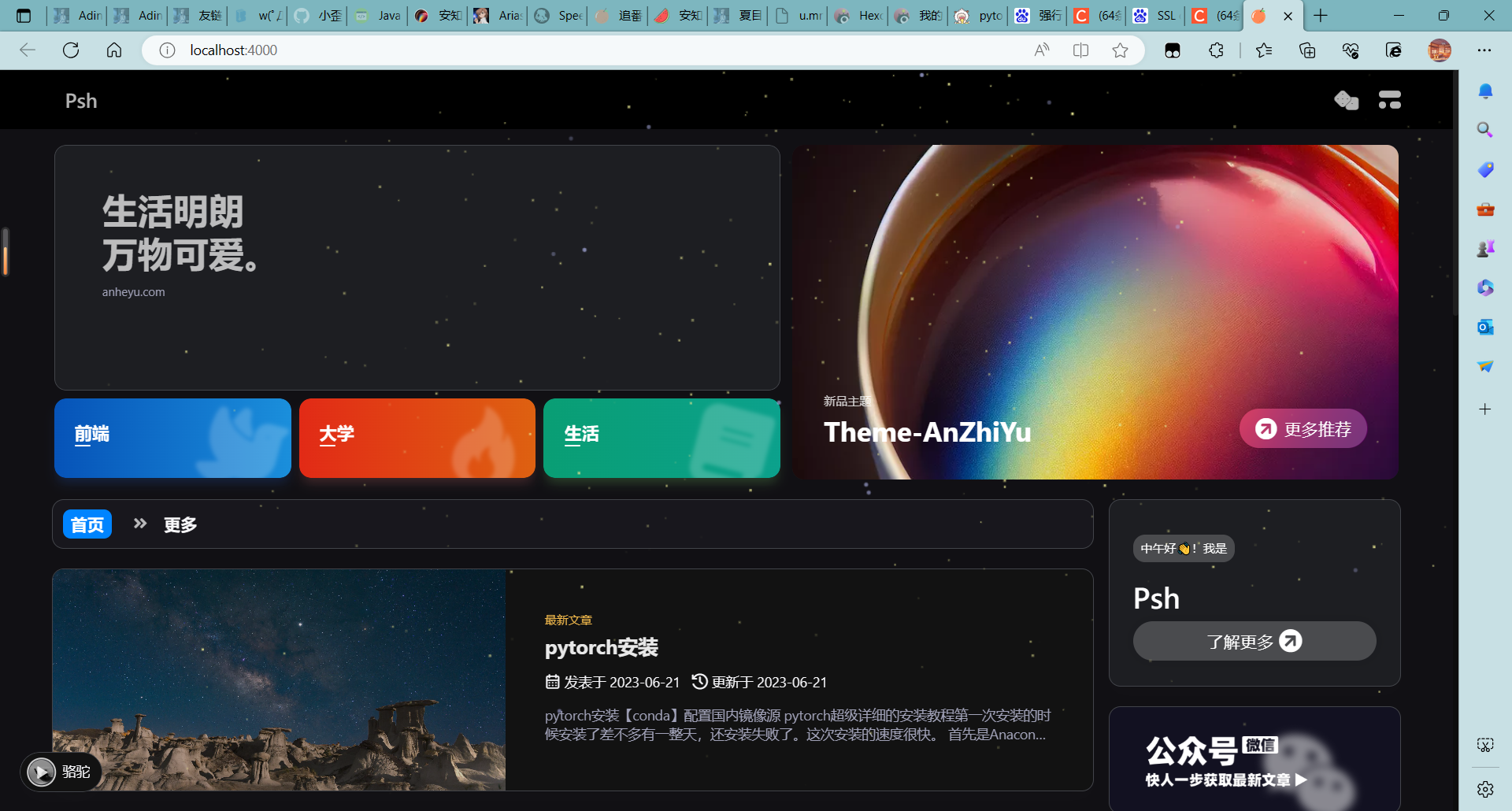Image resolution: width=1512 pixels, height=811 pixels.
Task: Expand the double-chevron beside 首页
Action: coord(140,524)
